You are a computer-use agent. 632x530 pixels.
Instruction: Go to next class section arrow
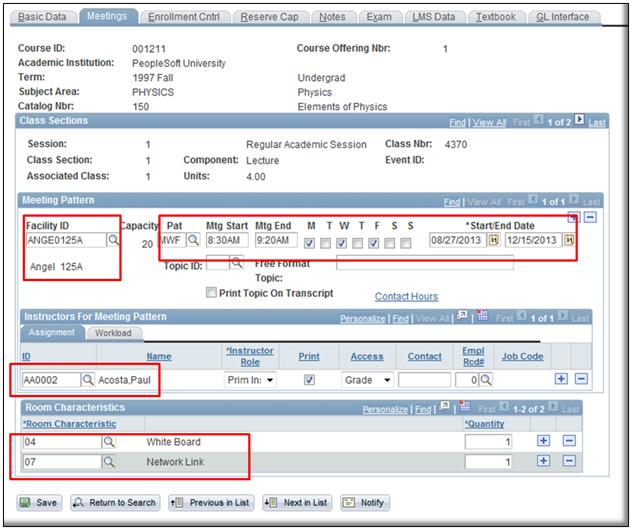coord(579,119)
